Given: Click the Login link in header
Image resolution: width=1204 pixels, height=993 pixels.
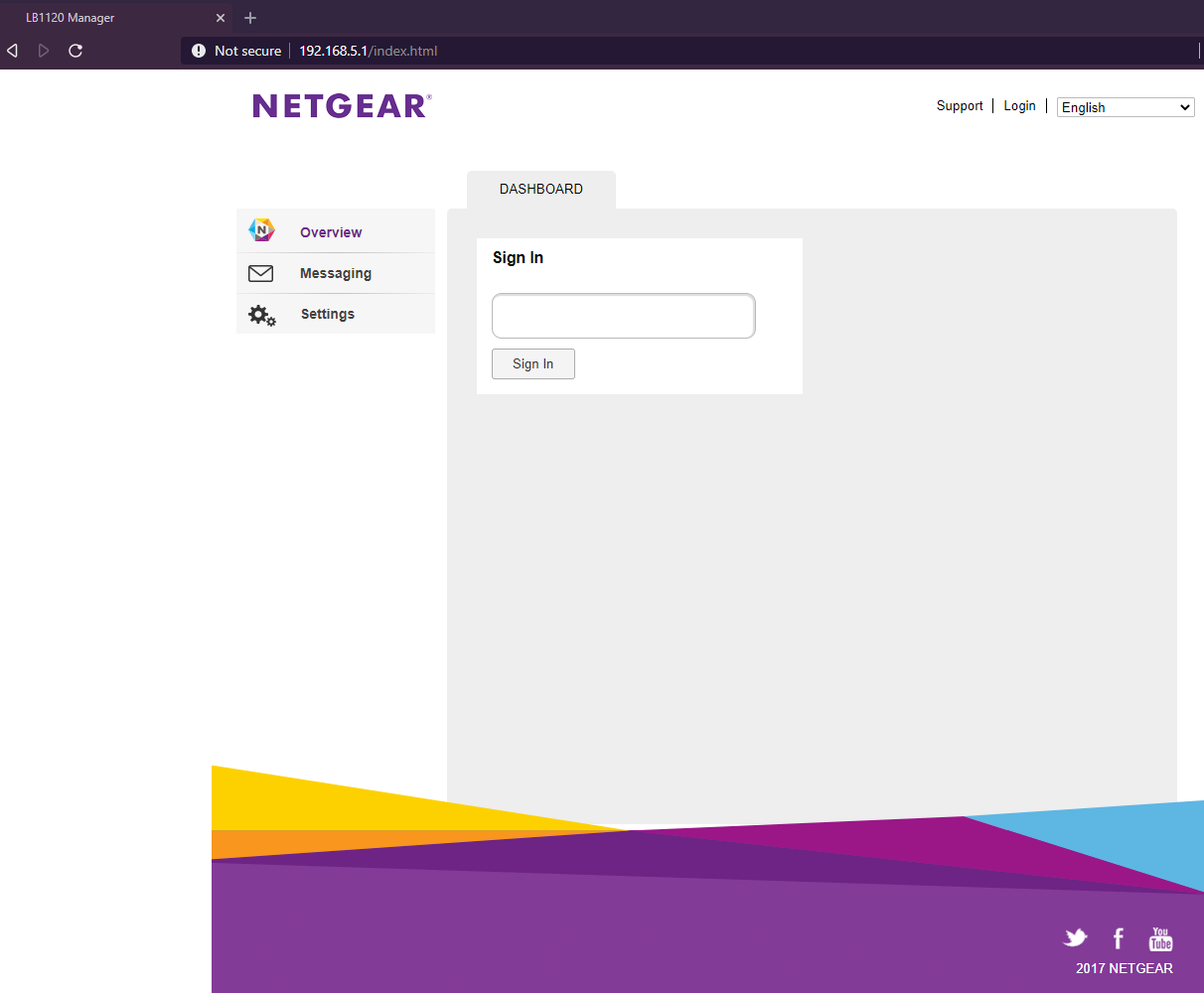Looking at the screenshot, I should coord(1019,106).
